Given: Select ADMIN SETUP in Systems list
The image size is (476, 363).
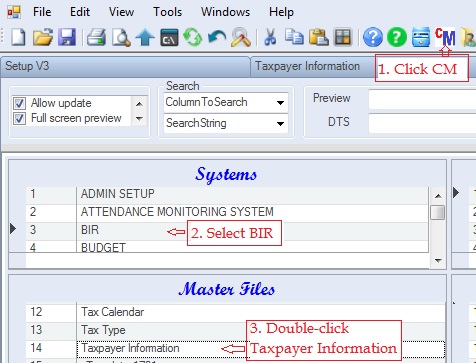Looking at the screenshot, I should [252, 194].
